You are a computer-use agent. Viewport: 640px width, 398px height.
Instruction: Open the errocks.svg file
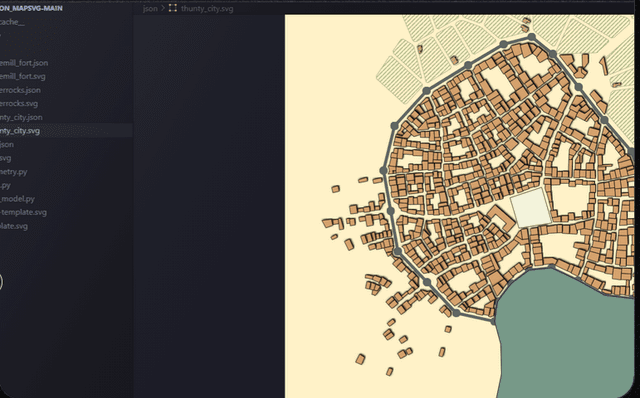19,104
